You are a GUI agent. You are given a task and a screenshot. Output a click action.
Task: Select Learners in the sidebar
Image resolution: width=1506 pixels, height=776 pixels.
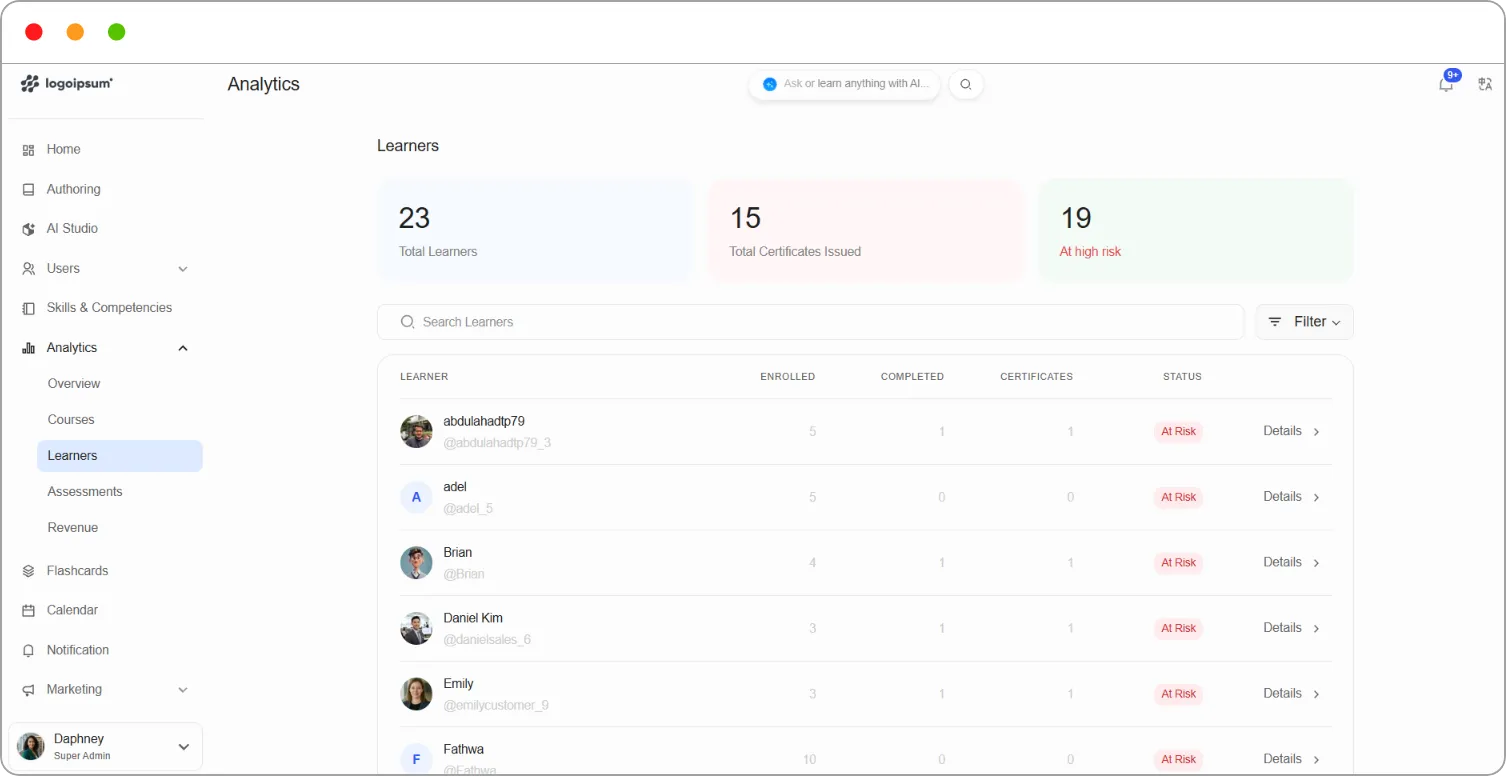coord(120,456)
